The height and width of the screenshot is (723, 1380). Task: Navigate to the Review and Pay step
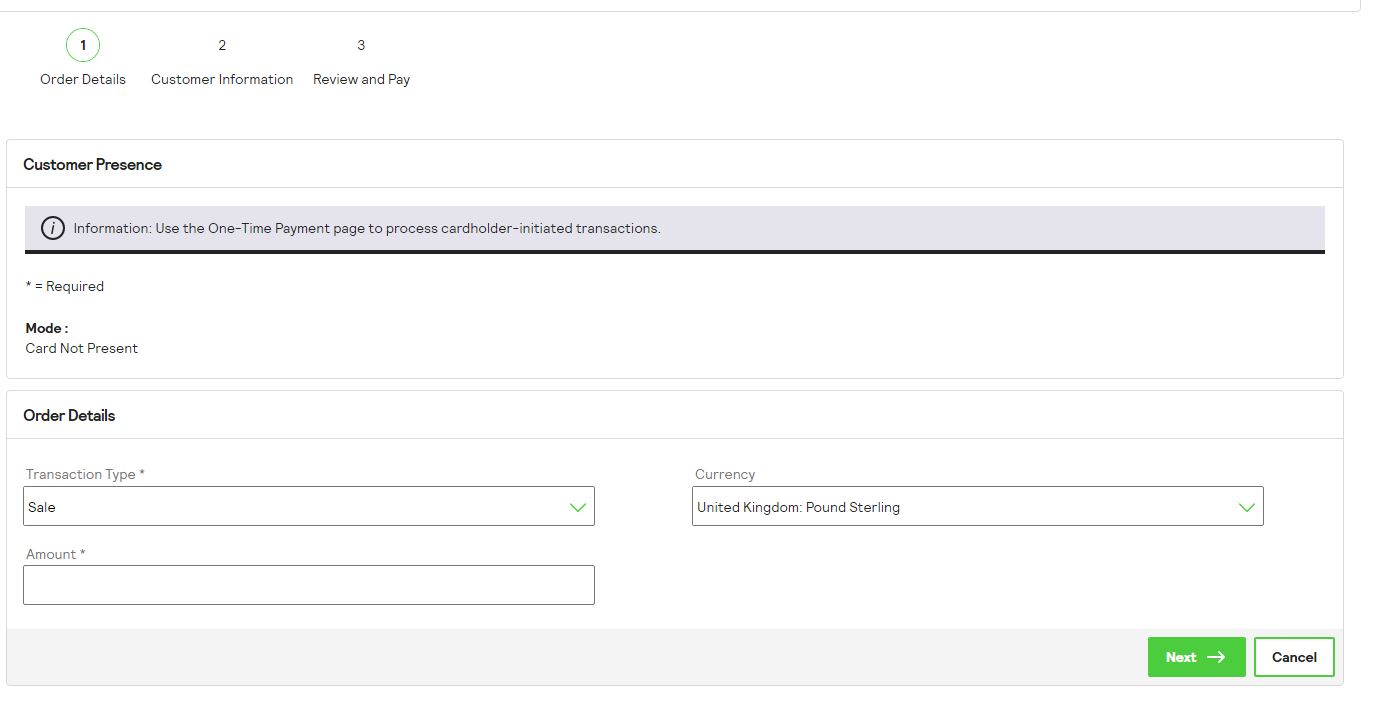tap(361, 79)
